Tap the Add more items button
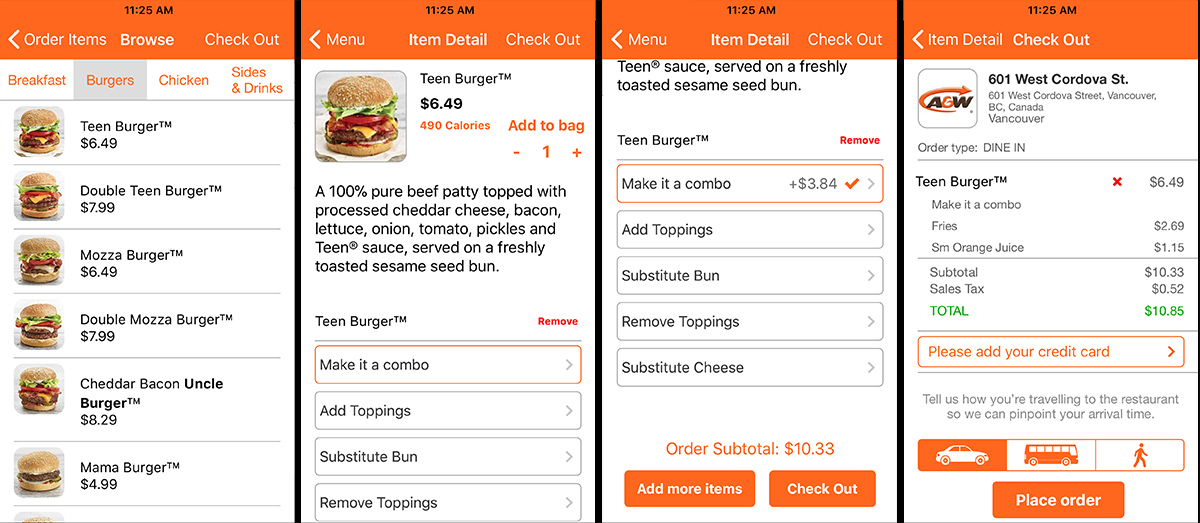 690,489
